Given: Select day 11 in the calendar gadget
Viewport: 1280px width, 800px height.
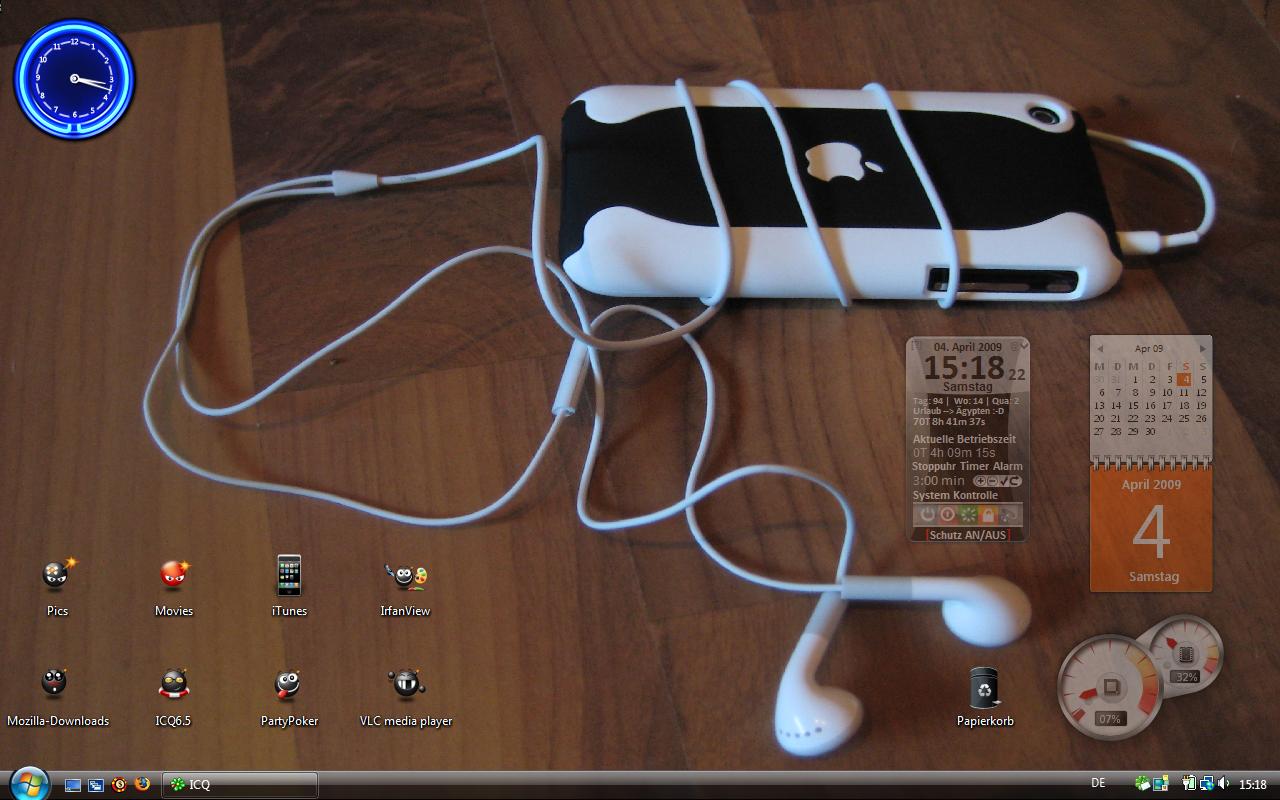Looking at the screenshot, I should coord(1184,392).
